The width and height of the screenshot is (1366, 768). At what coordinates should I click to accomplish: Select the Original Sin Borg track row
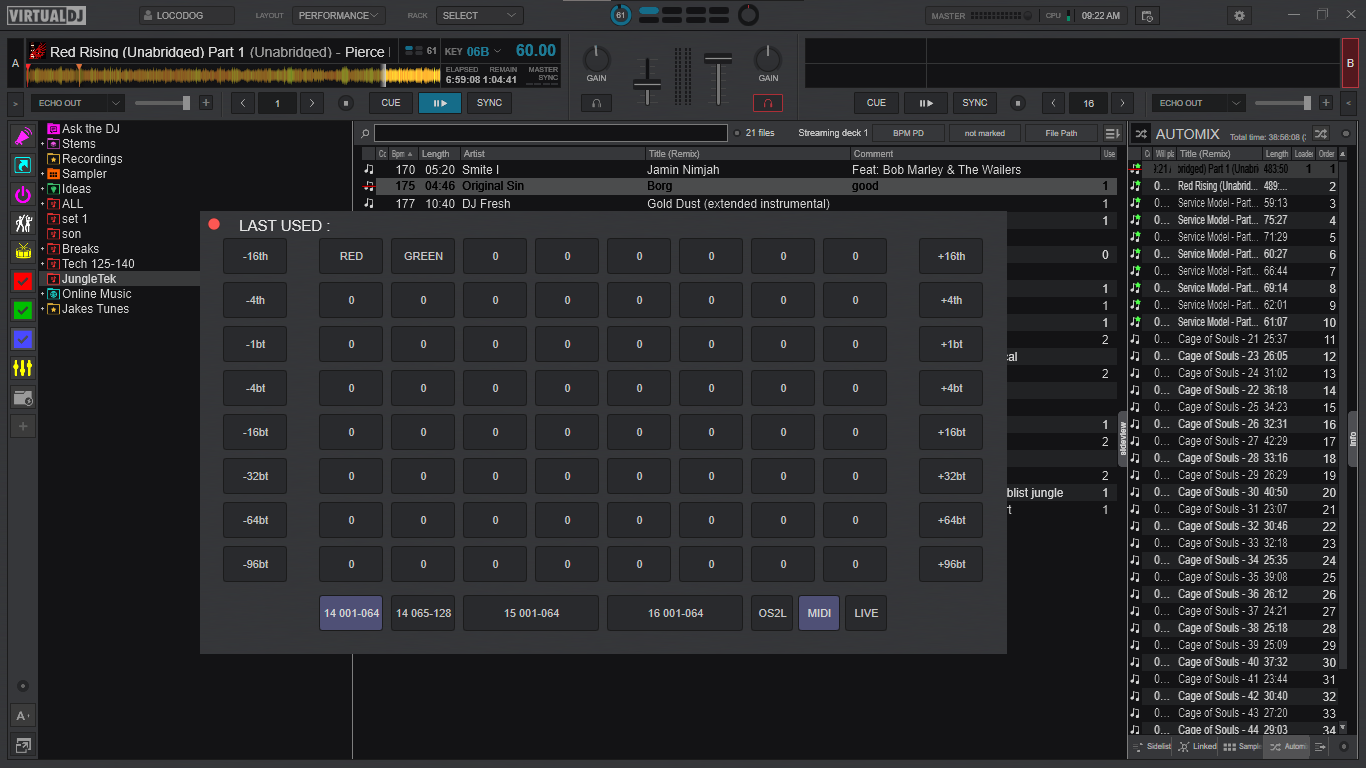point(739,186)
